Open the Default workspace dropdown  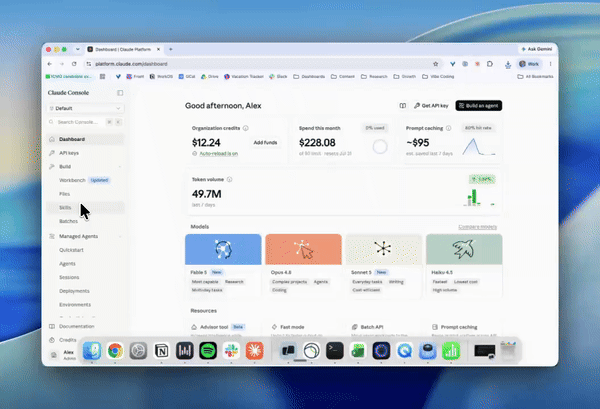85,108
